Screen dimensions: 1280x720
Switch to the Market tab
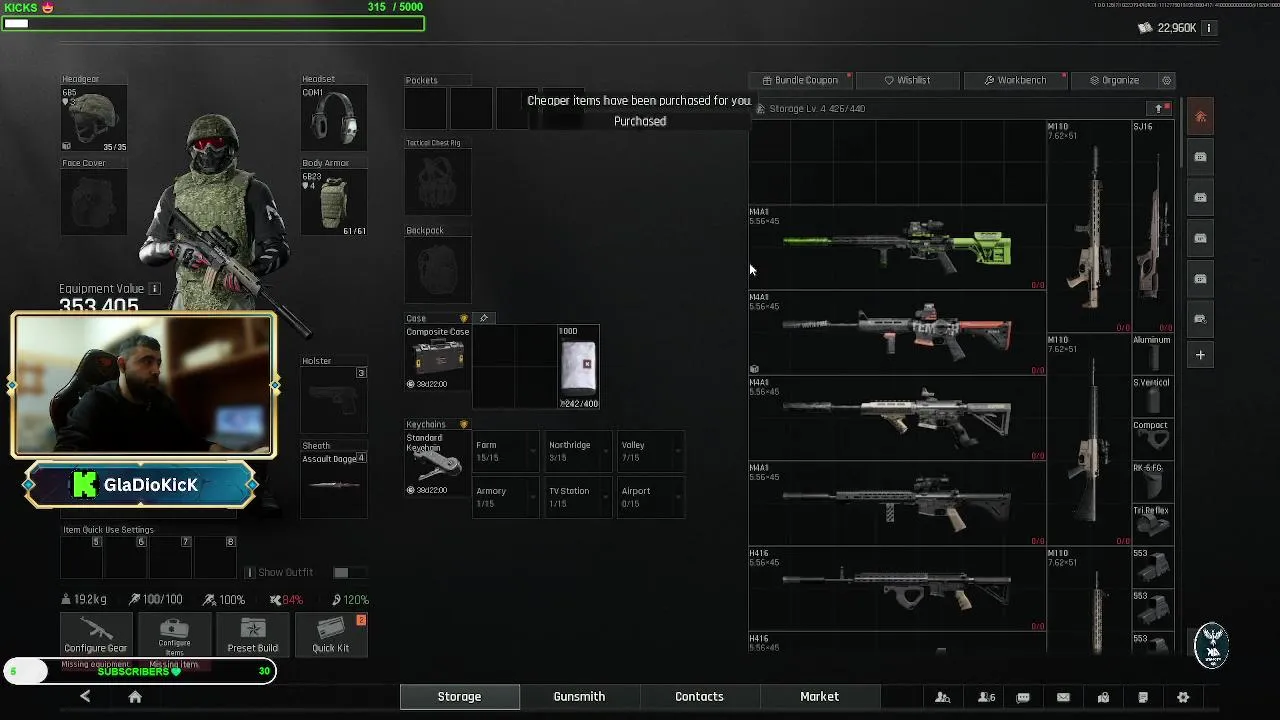coord(819,696)
